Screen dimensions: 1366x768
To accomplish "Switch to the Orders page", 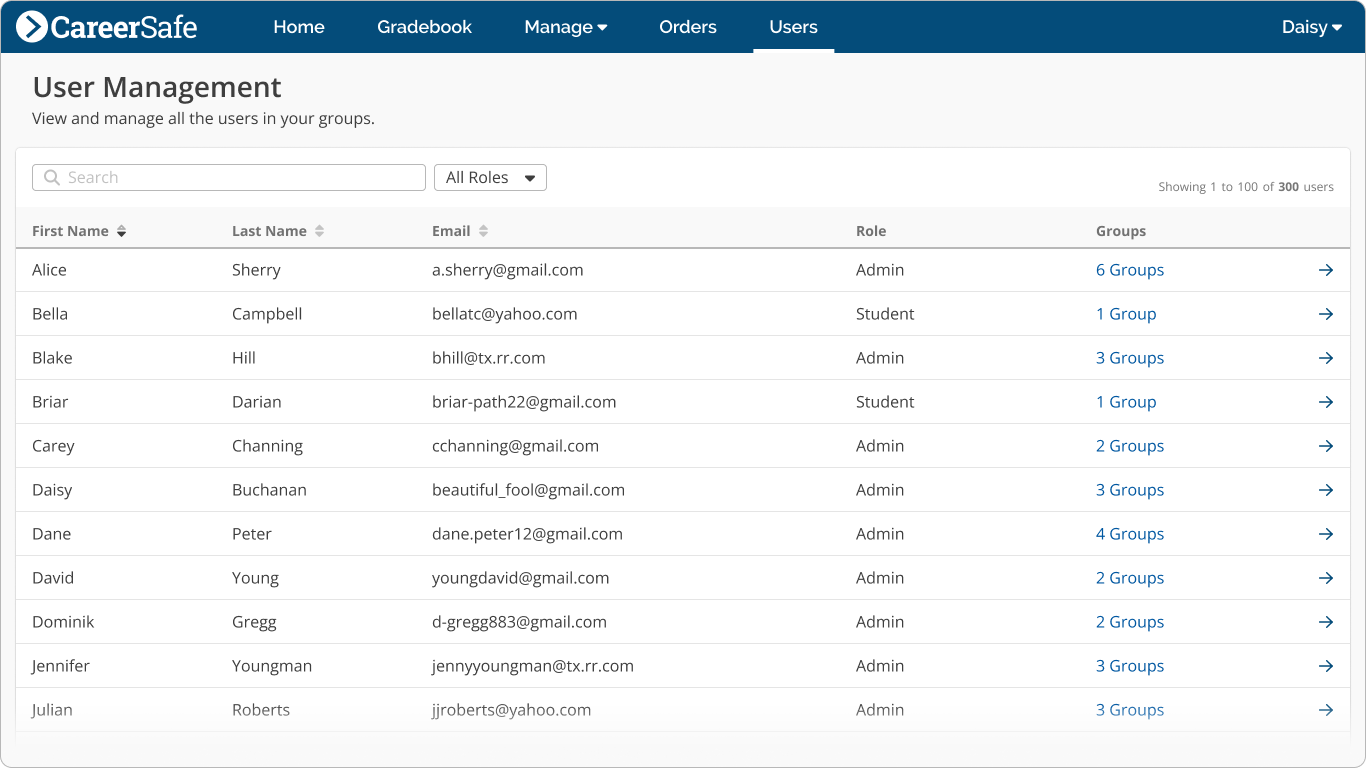I will tap(687, 27).
